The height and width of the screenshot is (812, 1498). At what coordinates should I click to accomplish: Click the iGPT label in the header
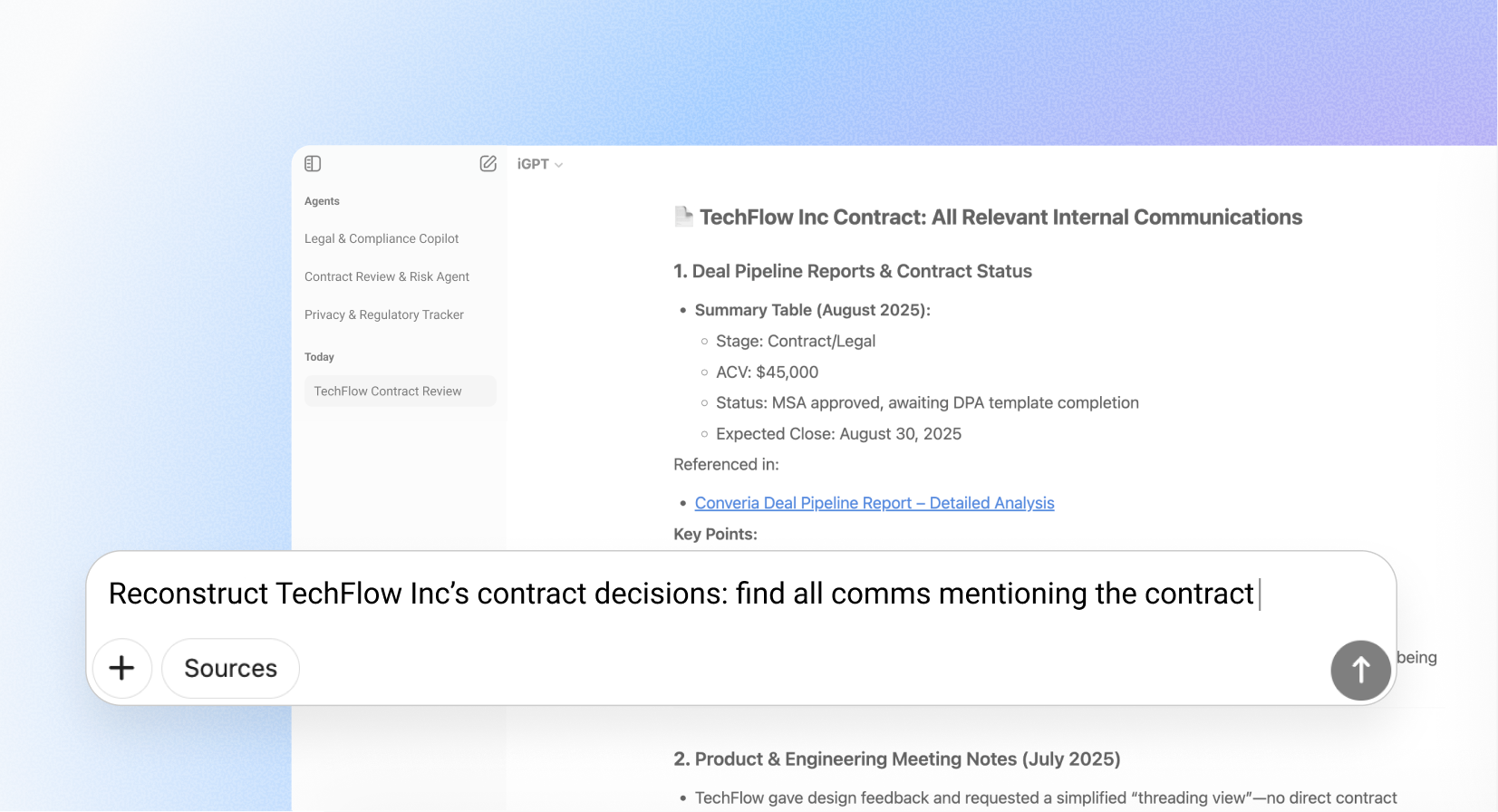533,164
